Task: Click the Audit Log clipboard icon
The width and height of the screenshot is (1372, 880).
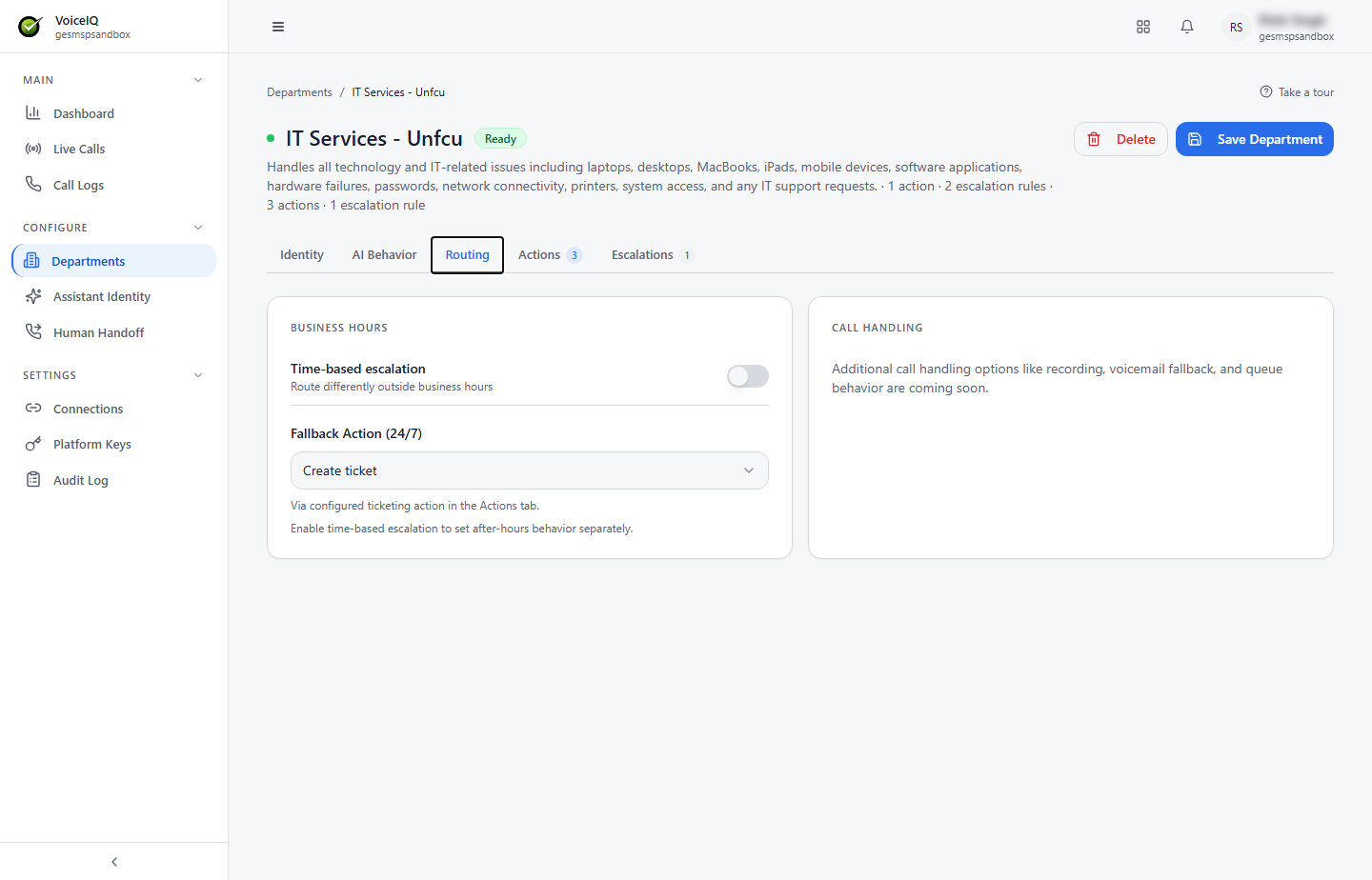Action: 33,479
